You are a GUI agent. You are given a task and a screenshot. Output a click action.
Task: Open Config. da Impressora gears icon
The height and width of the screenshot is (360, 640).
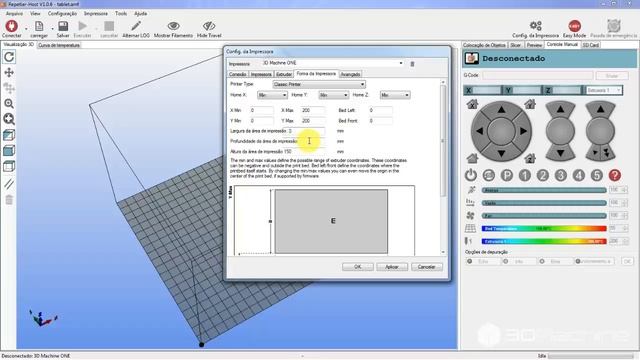(x=536, y=26)
